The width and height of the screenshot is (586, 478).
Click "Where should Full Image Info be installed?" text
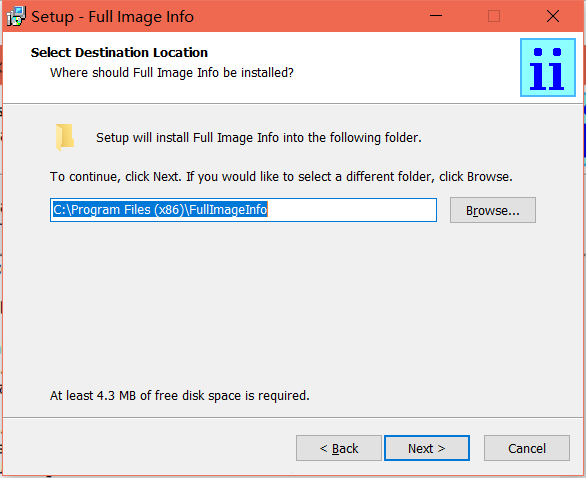172,73
